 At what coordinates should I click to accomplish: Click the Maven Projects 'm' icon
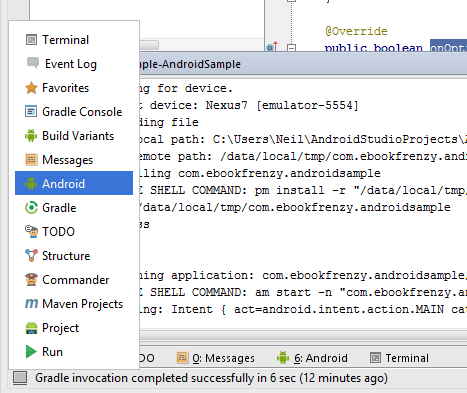tap(31, 304)
